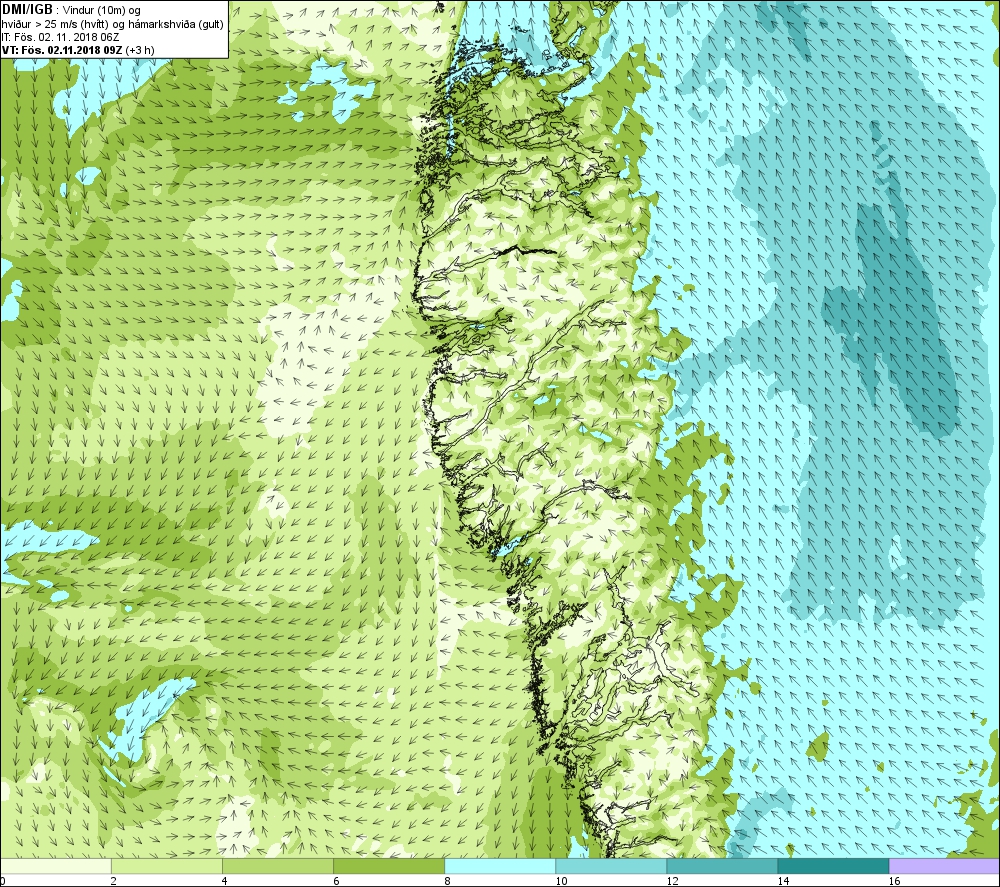Click the 'IT: Fös. 02. 11. 2018 06Z' line

point(61,37)
